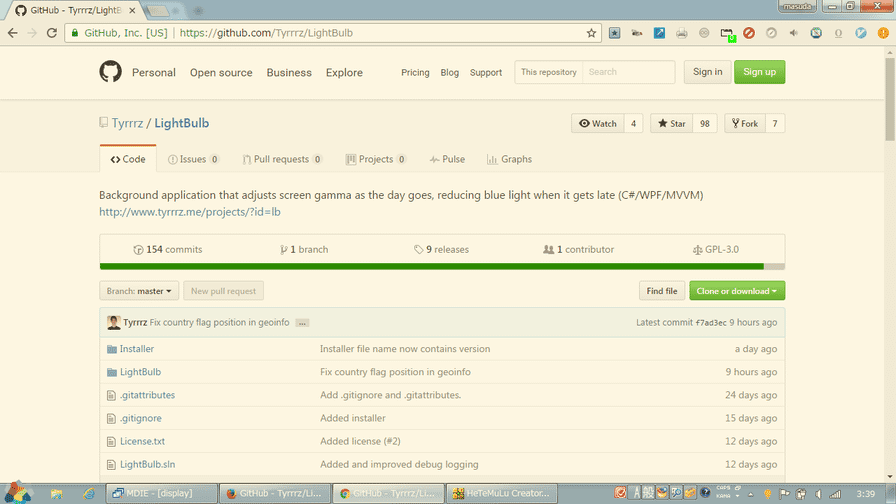Open the Support link
This screenshot has width=896, height=504.
(486, 73)
